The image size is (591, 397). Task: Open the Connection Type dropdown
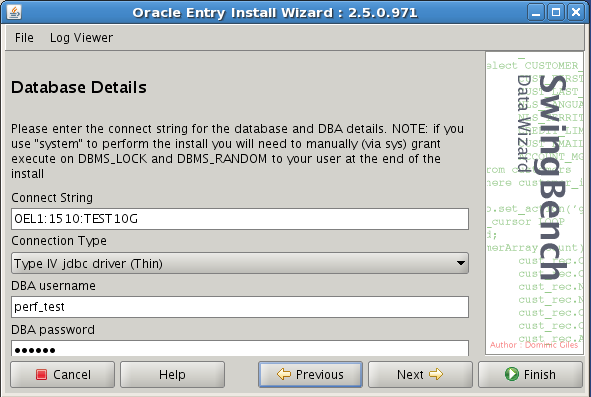tap(240, 263)
